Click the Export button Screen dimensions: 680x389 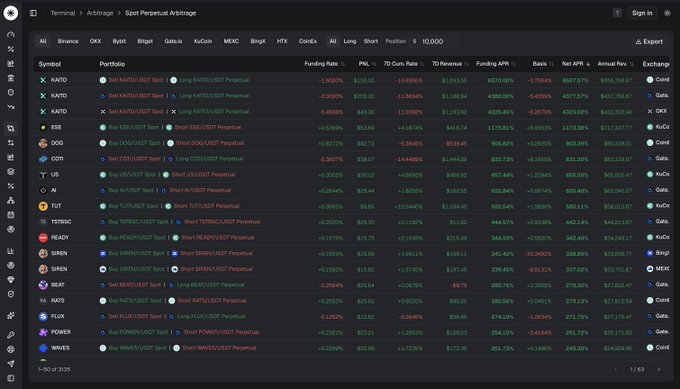click(x=649, y=42)
